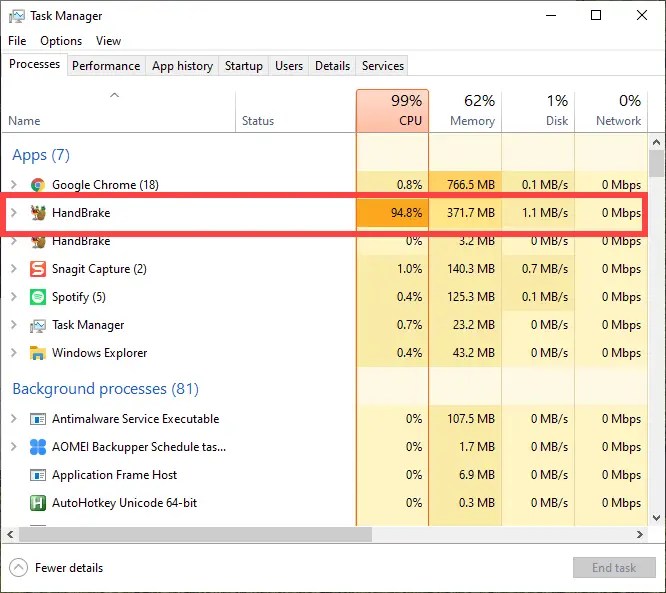Click the 140.3 MB memory value
Screen dimensions: 666x593
[471, 268]
